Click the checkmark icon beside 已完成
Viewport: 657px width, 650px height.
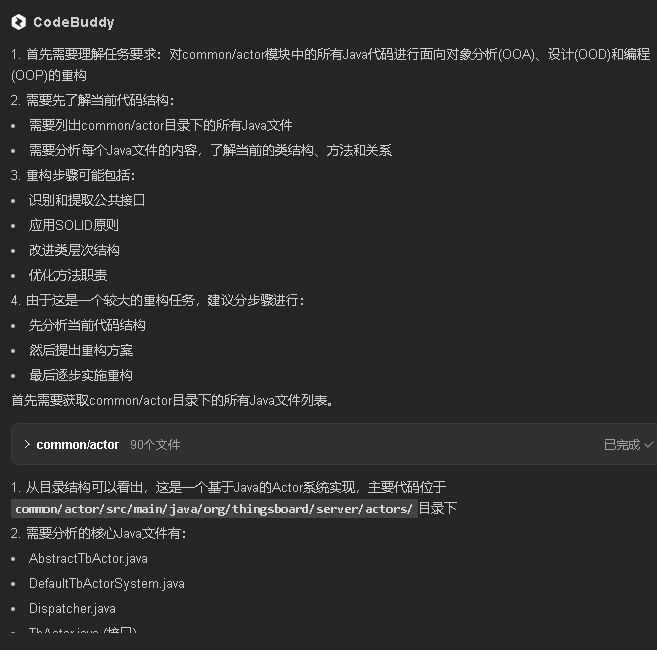tap(649, 445)
